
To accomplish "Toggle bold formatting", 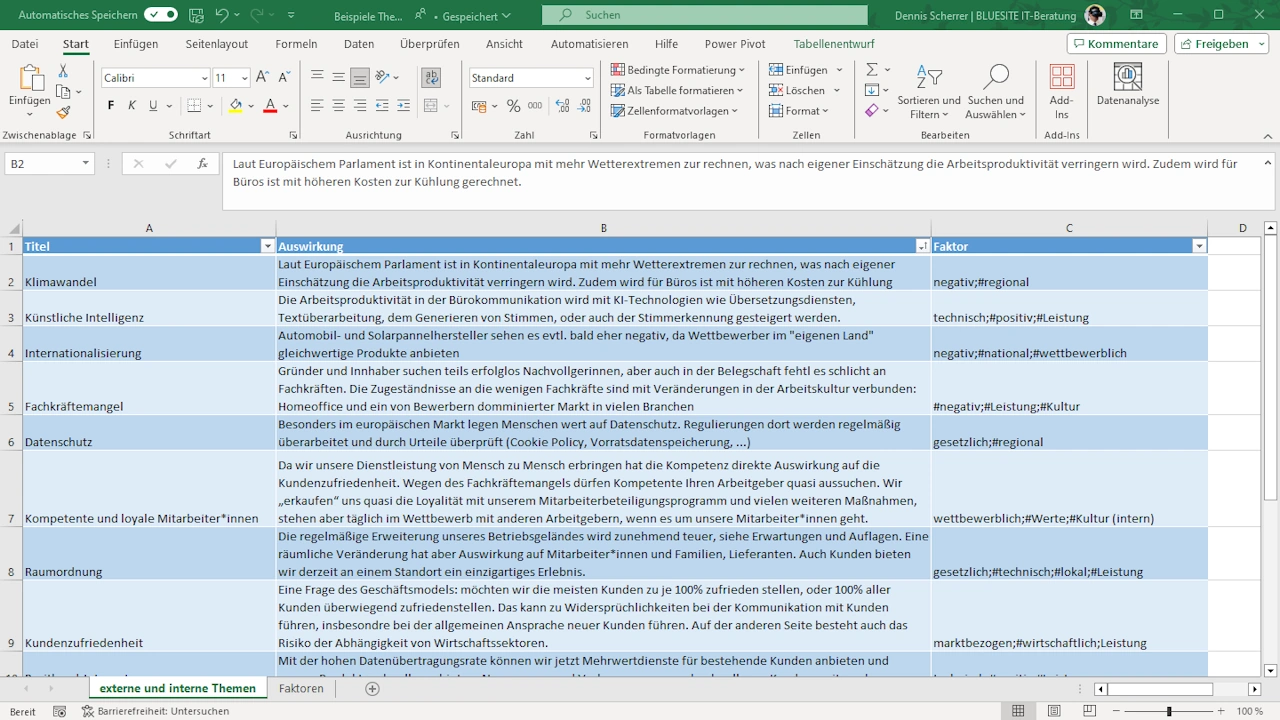I will pos(111,106).
